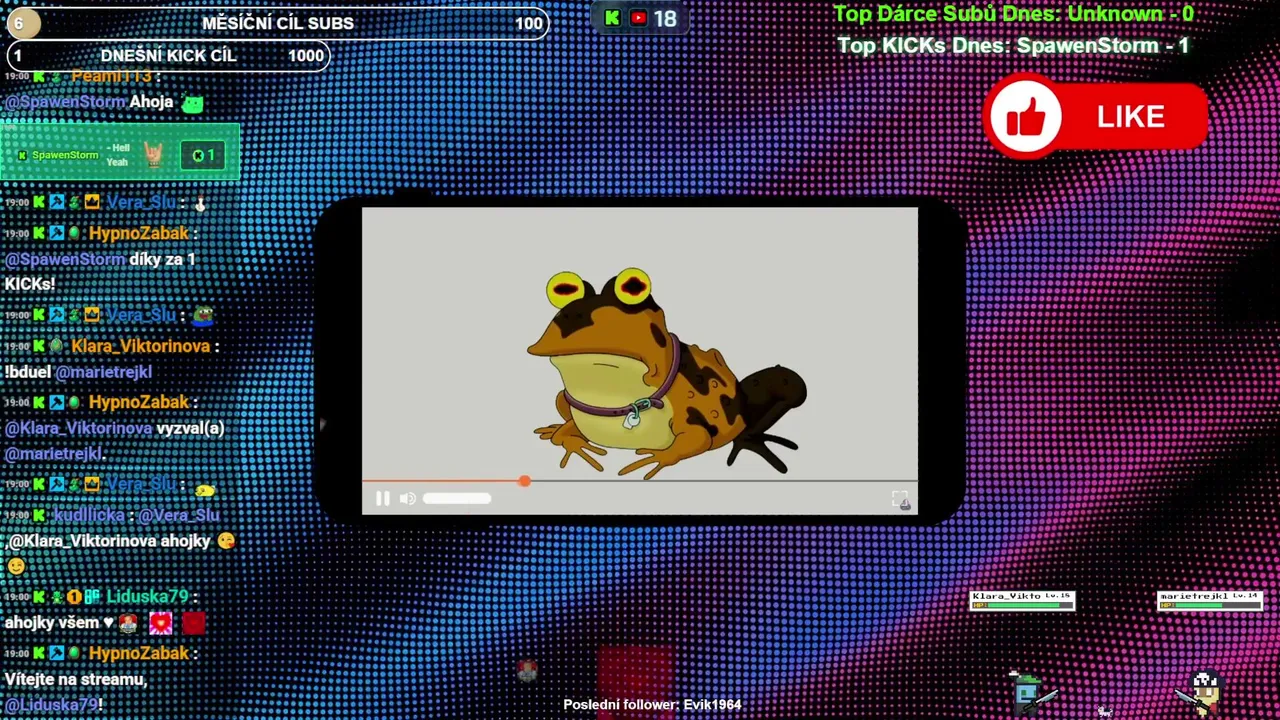Viewport: 1280px width, 720px height.
Task: Click the red LIKE button label
Action: click(1130, 117)
